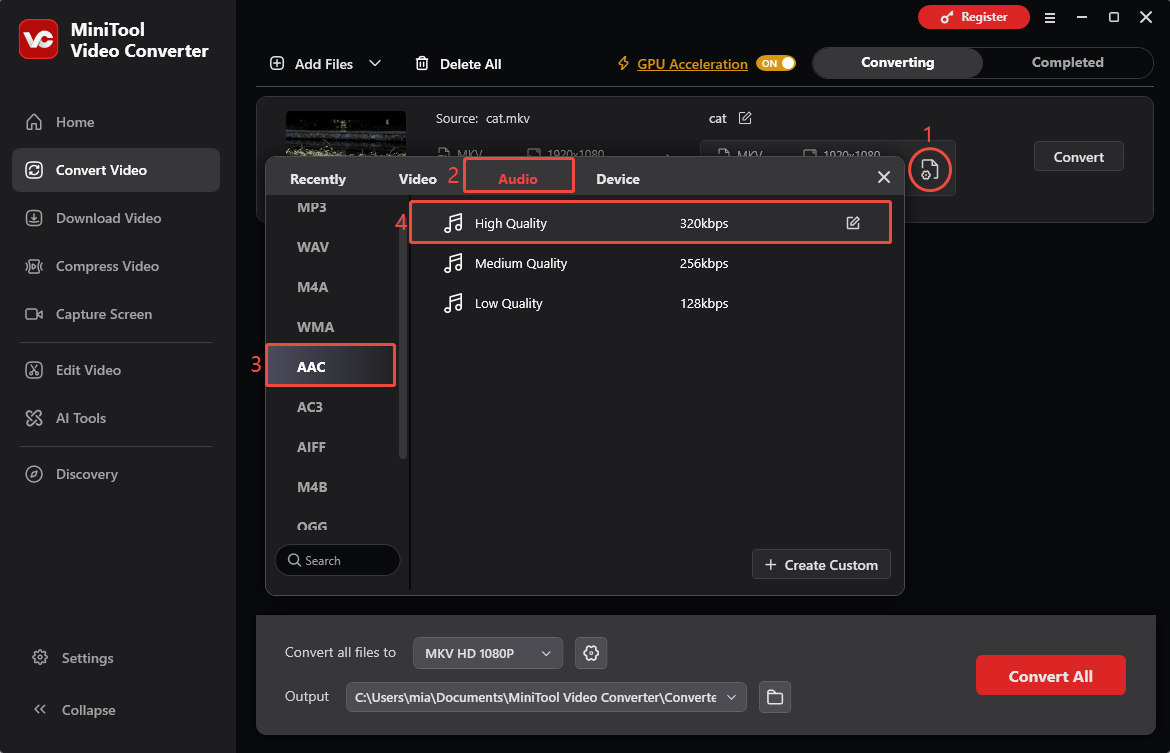The height and width of the screenshot is (753, 1170).
Task: Select MP3 in the format list
Action: coord(312,207)
